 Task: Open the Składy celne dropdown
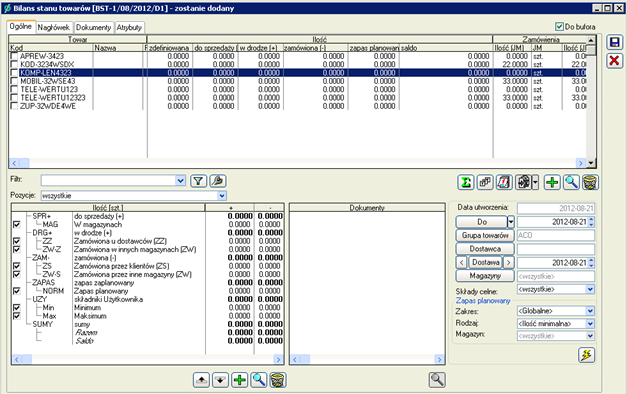click(590, 289)
